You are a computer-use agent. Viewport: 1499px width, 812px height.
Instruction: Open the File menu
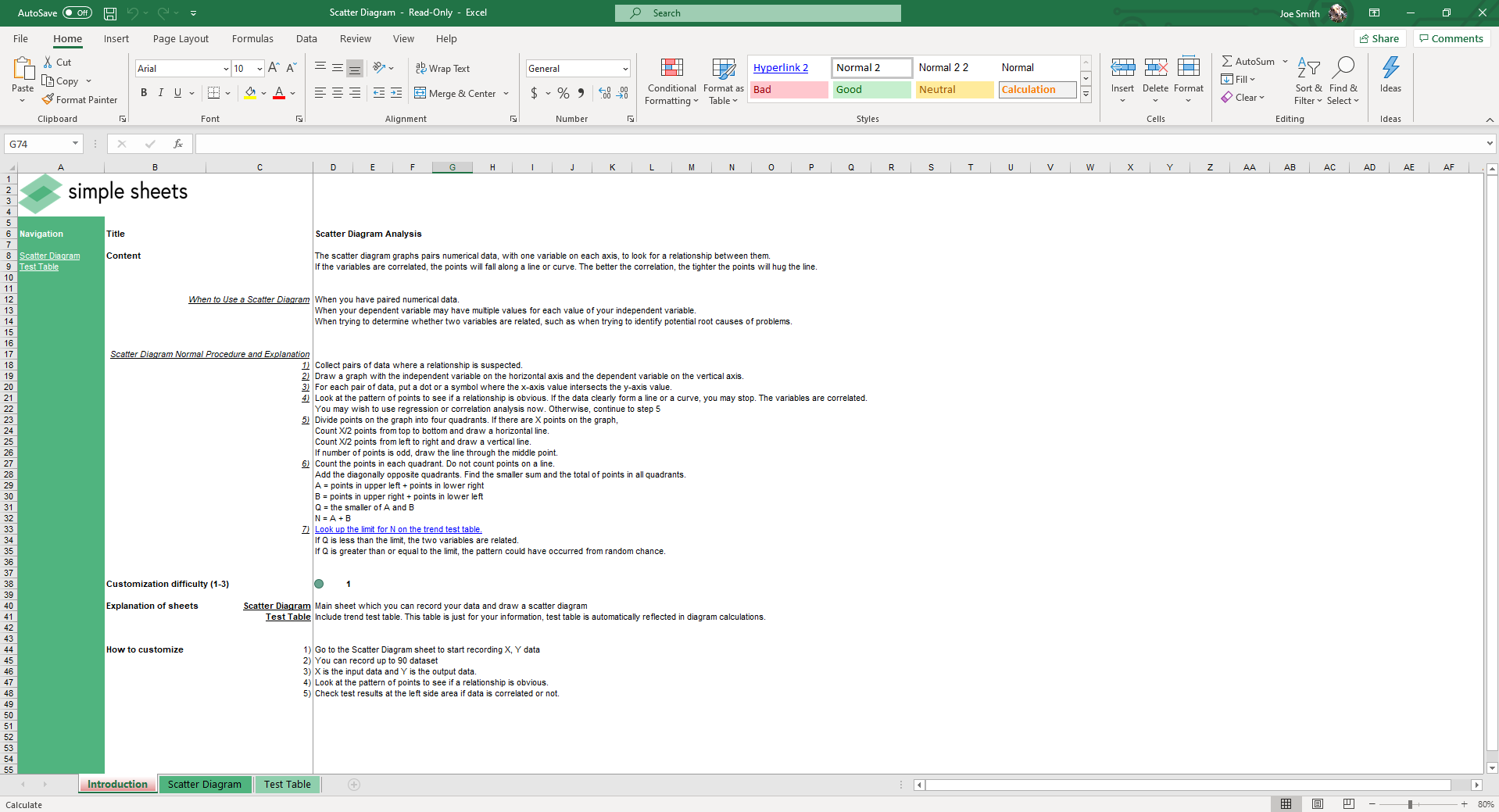click(20, 39)
